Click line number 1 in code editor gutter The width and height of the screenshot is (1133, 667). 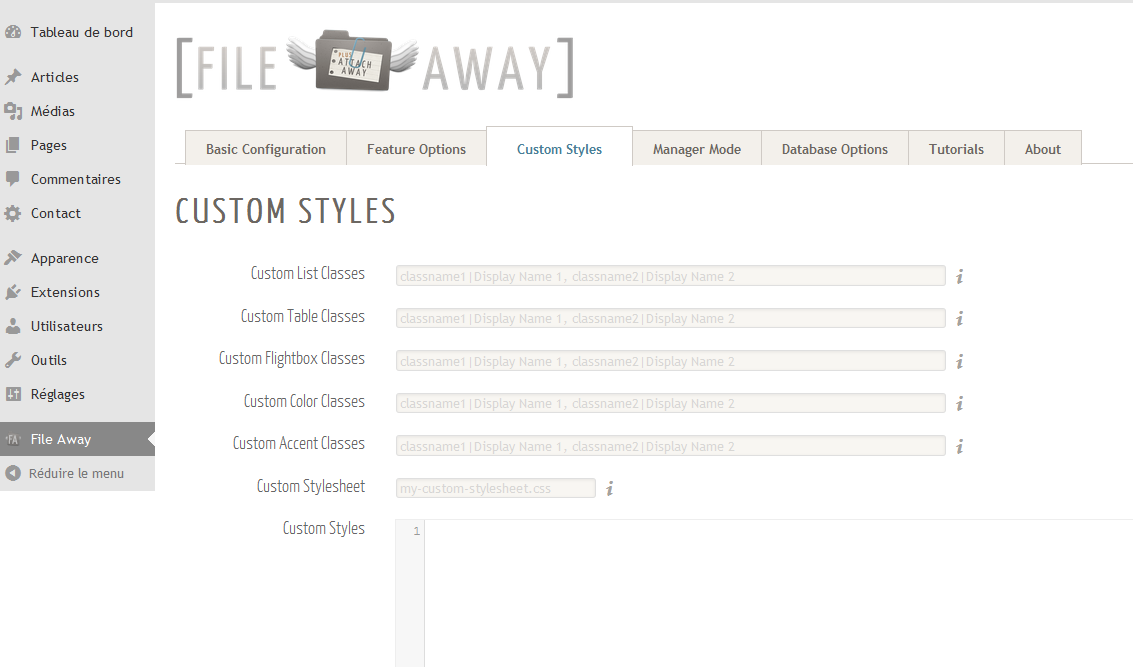tap(416, 531)
